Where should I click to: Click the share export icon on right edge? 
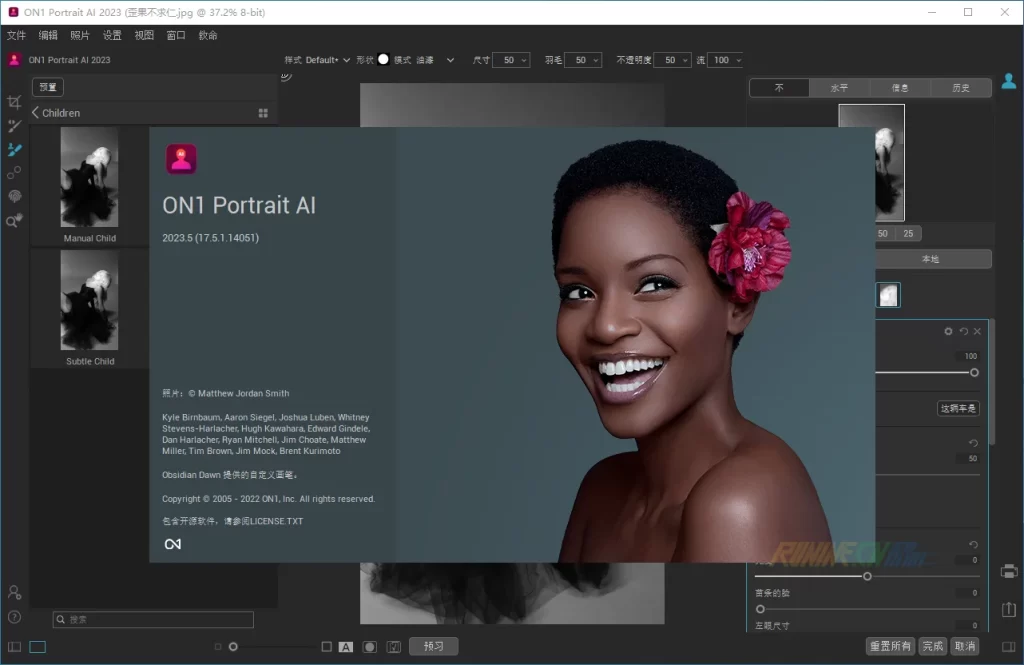[x=1009, y=610]
